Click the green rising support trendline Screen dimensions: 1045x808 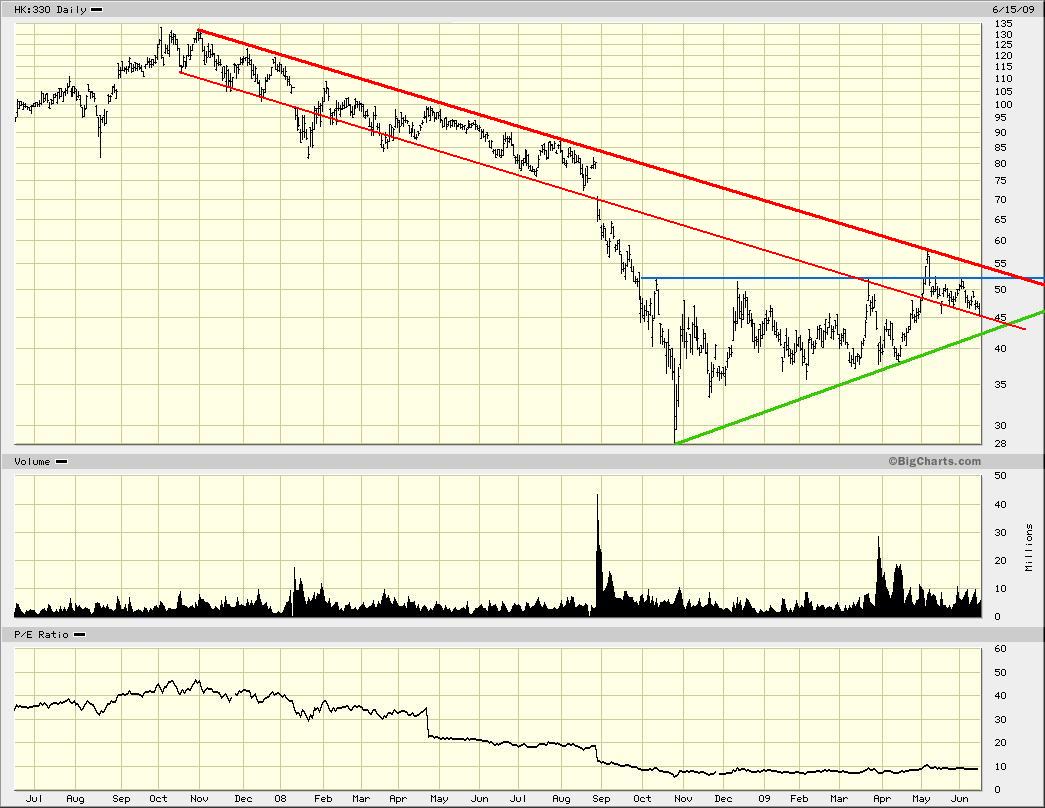pos(860,377)
